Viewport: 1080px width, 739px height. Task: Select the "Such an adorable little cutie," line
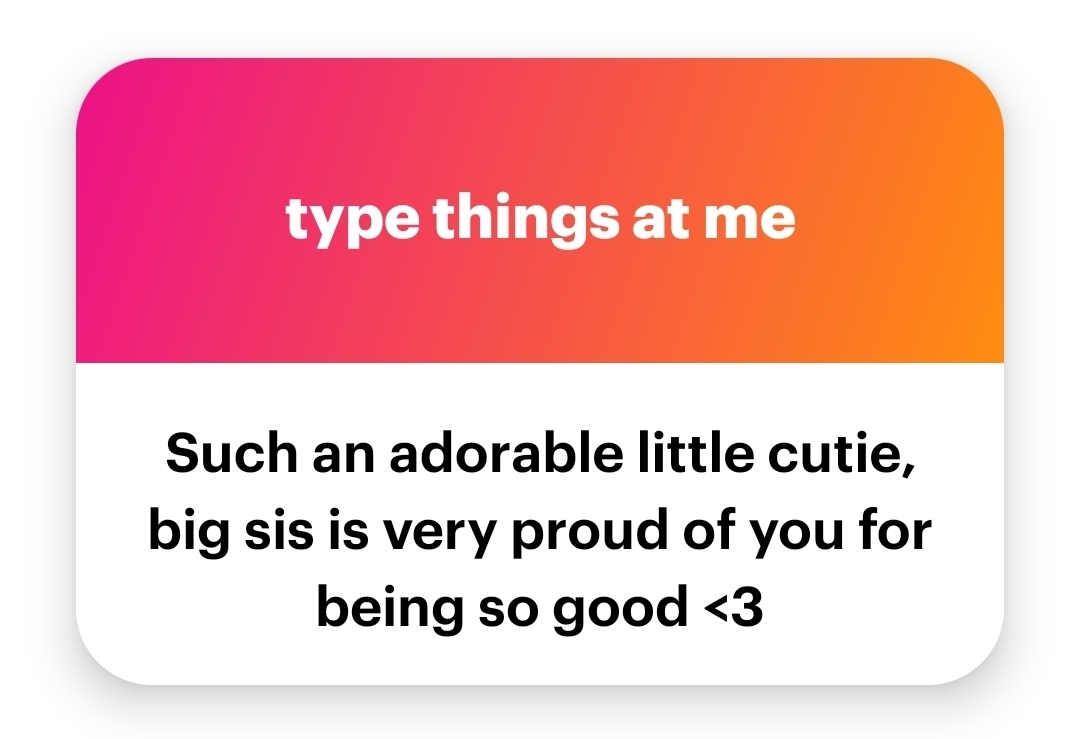point(540,454)
